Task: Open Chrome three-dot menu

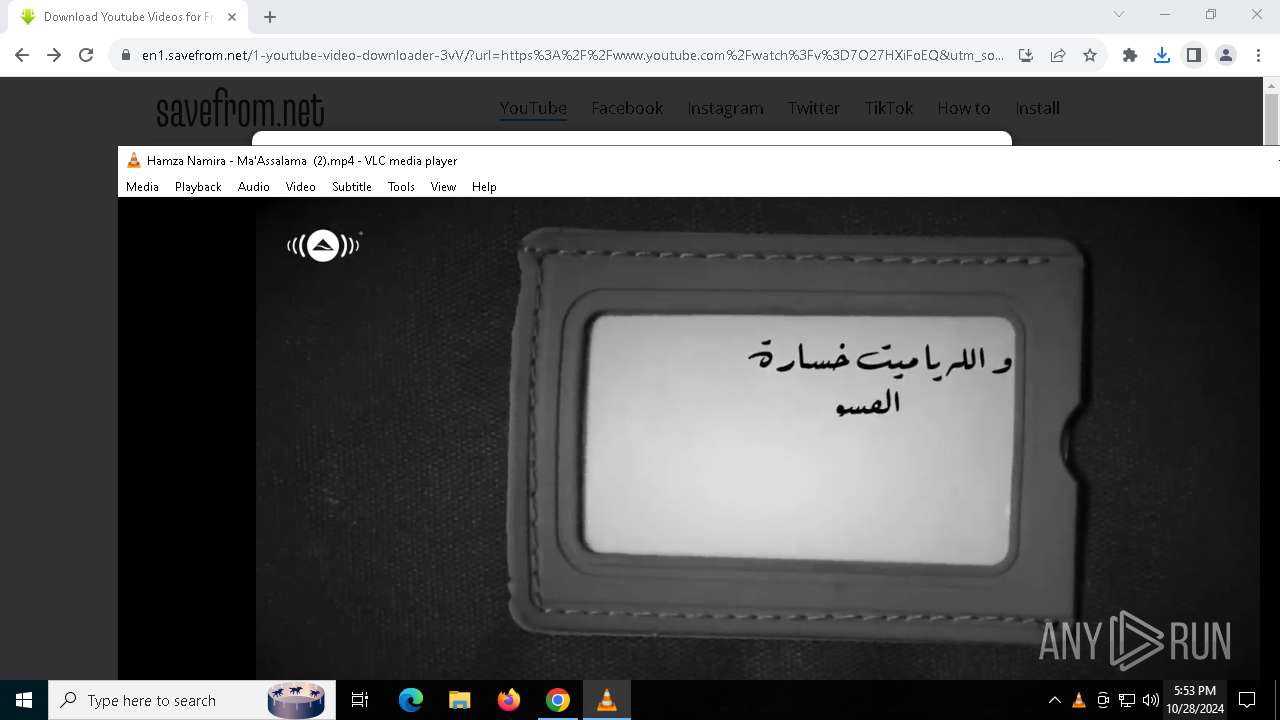Action: 1258,56
